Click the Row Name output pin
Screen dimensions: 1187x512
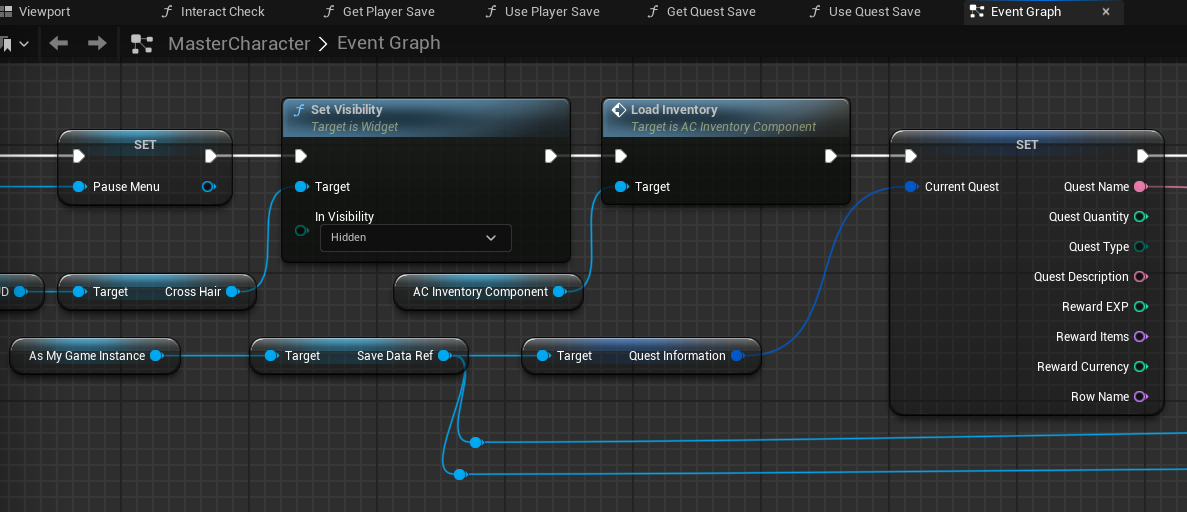coord(1141,396)
